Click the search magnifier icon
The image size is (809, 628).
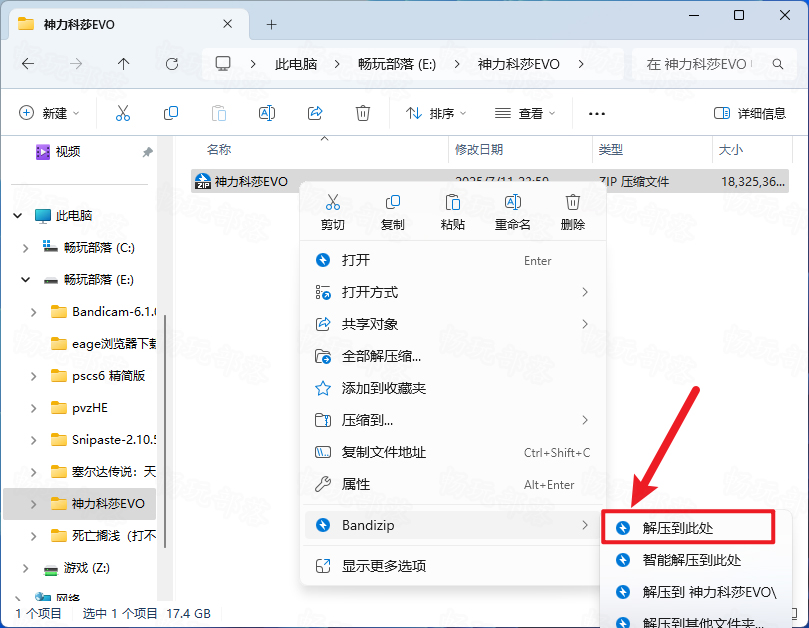click(778, 64)
